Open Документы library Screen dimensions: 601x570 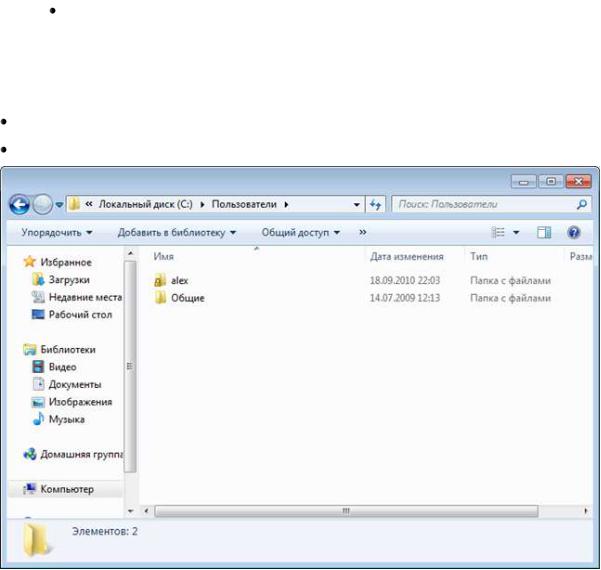tap(75, 384)
